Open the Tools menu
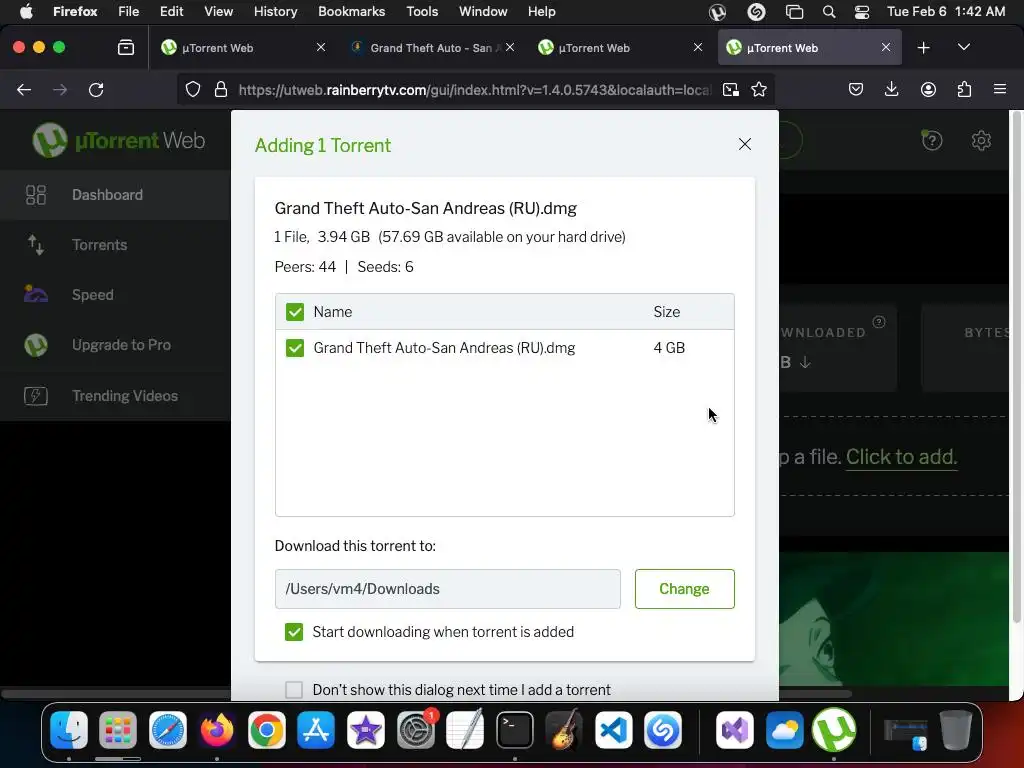Image resolution: width=1024 pixels, height=768 pixels. point(422,11)
